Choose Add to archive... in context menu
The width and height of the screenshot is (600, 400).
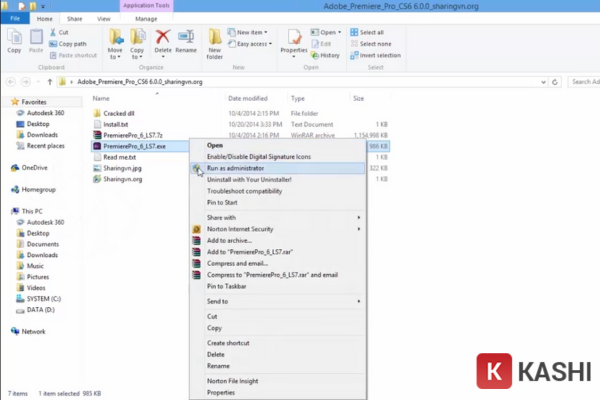pos(278,240)
